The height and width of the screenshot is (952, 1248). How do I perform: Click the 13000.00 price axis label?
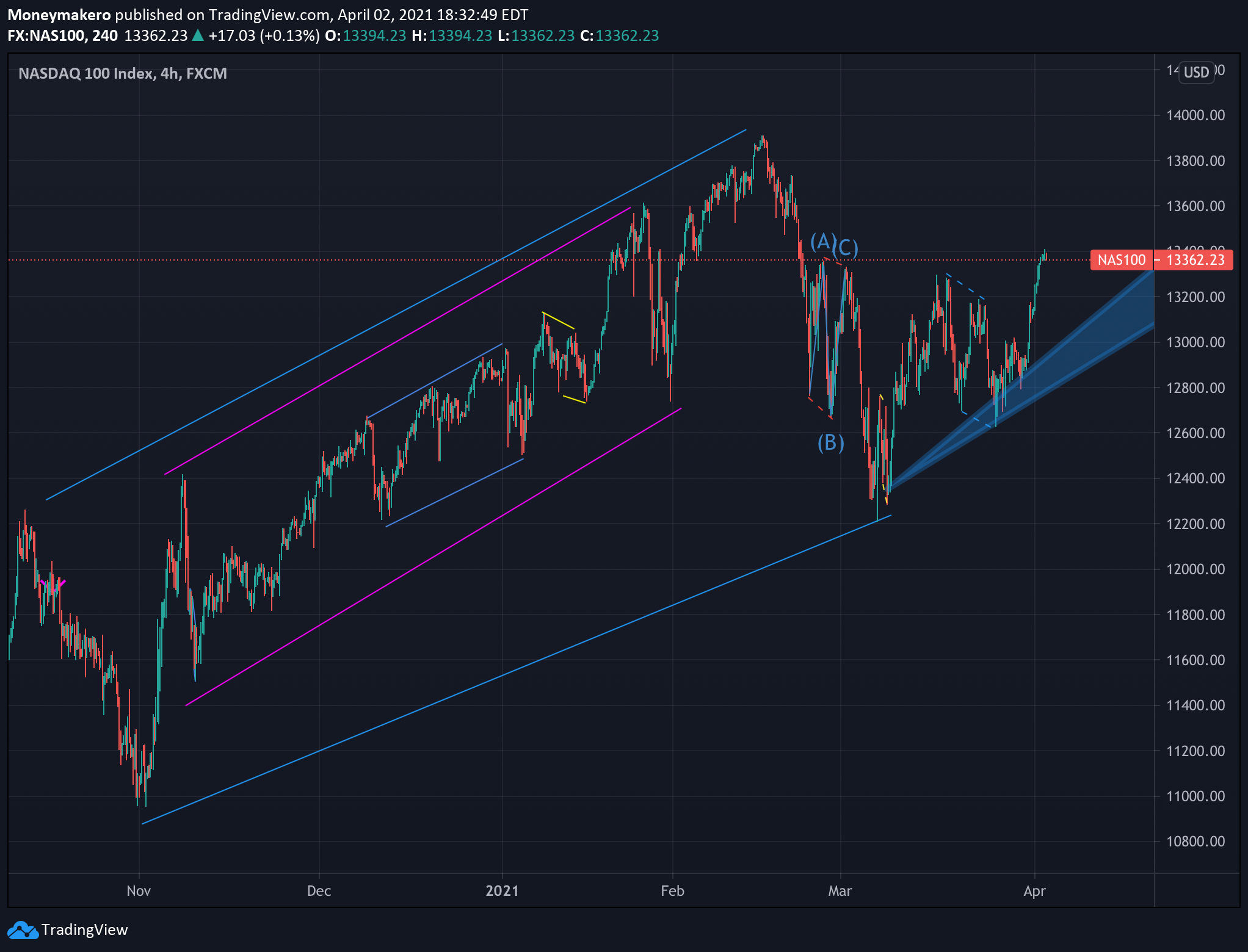(x=1195, y=342)
